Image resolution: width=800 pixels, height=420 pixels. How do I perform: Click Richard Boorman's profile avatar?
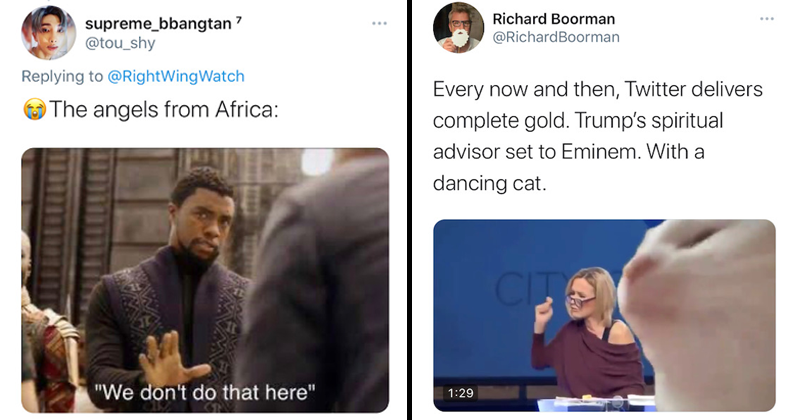click(x=458, y=28)
